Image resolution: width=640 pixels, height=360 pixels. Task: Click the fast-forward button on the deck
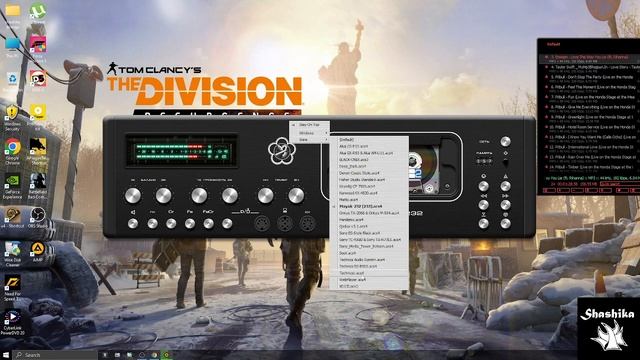505,204
